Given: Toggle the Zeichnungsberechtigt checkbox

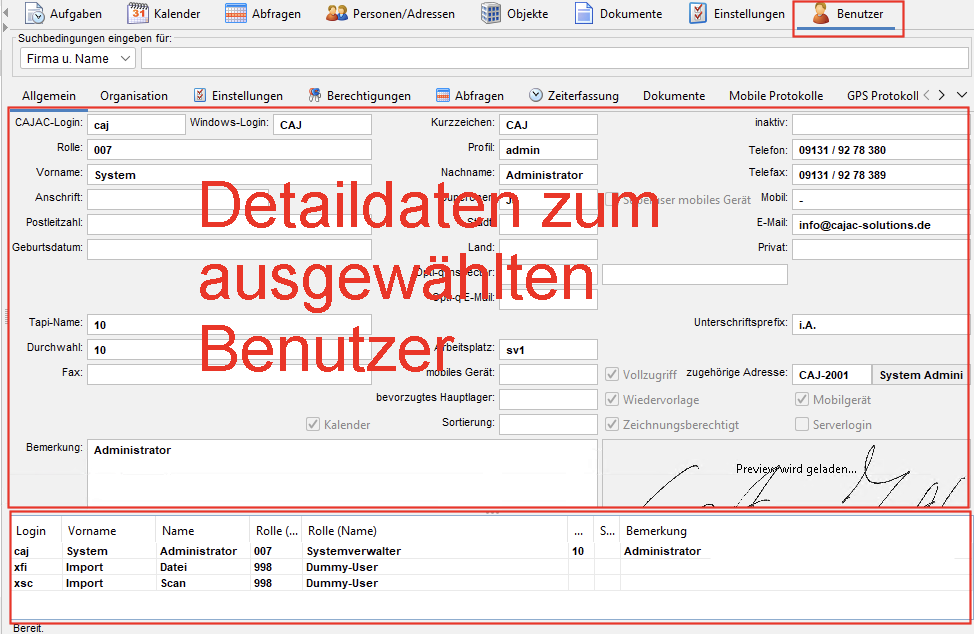Looking at the screenshot, I should click(613, 424).
